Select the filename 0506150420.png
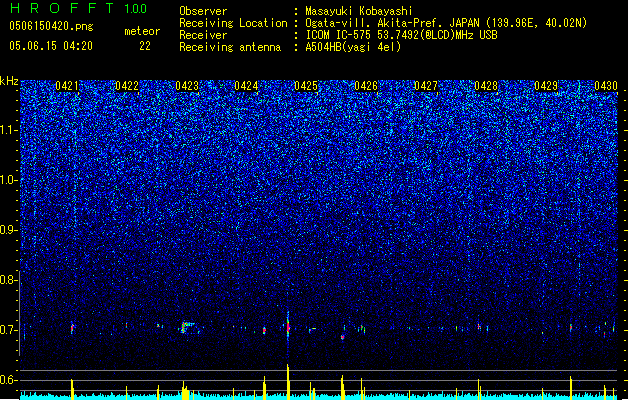This screenshot has width=629, height=400. (51, 26)
